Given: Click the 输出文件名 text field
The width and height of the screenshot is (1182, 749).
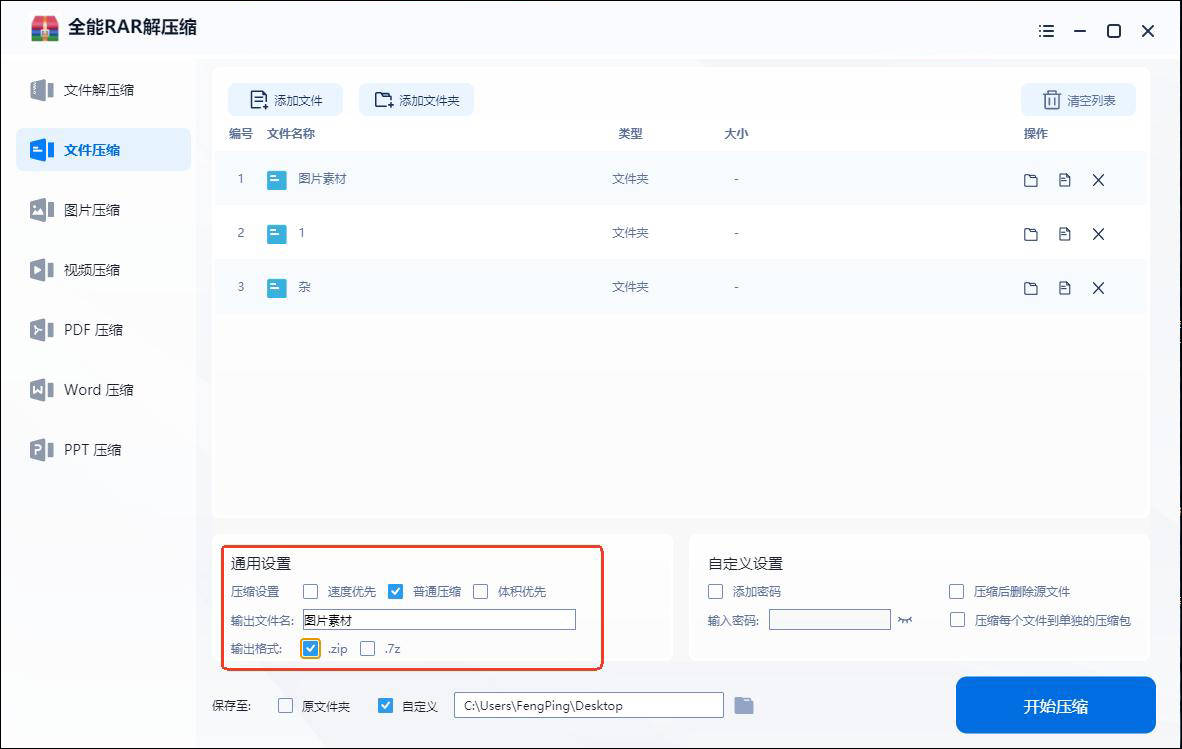Looking at the screenshot, I should pyautogui.click(x=439, y=620).
